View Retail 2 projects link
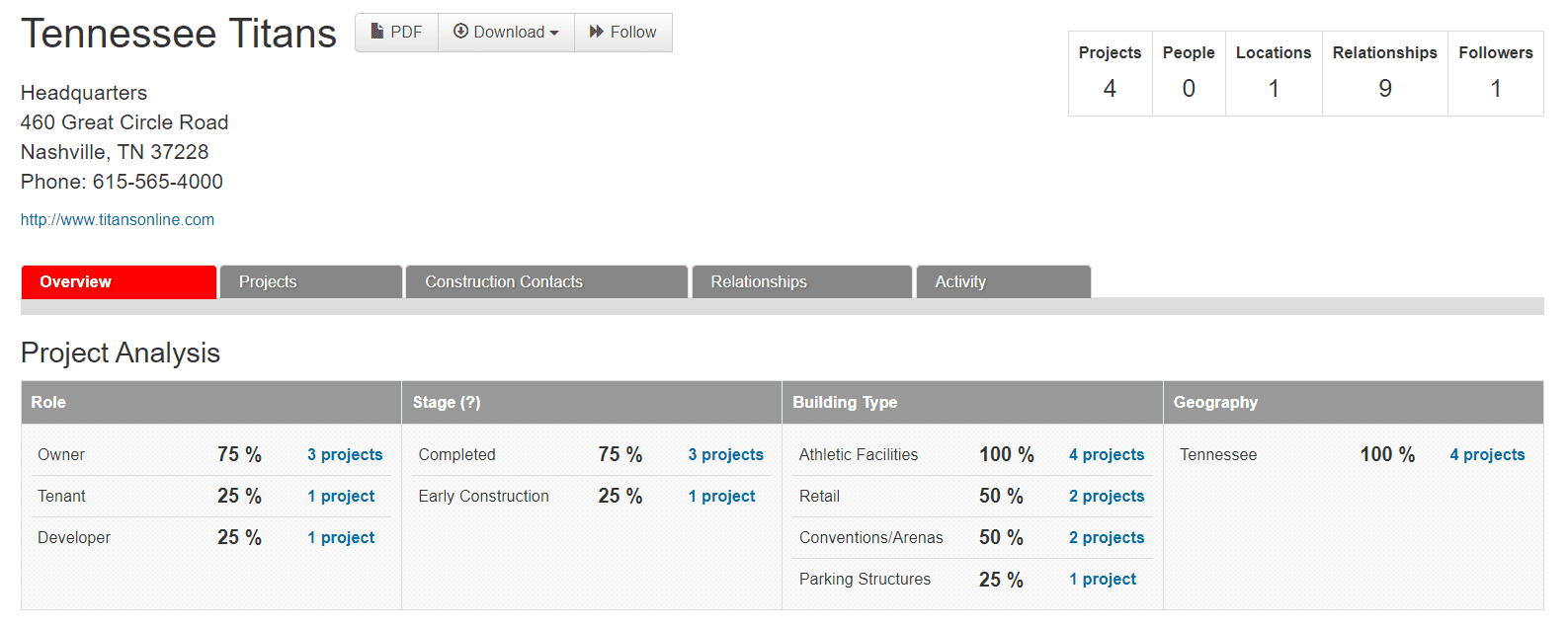 [1107, 496]
